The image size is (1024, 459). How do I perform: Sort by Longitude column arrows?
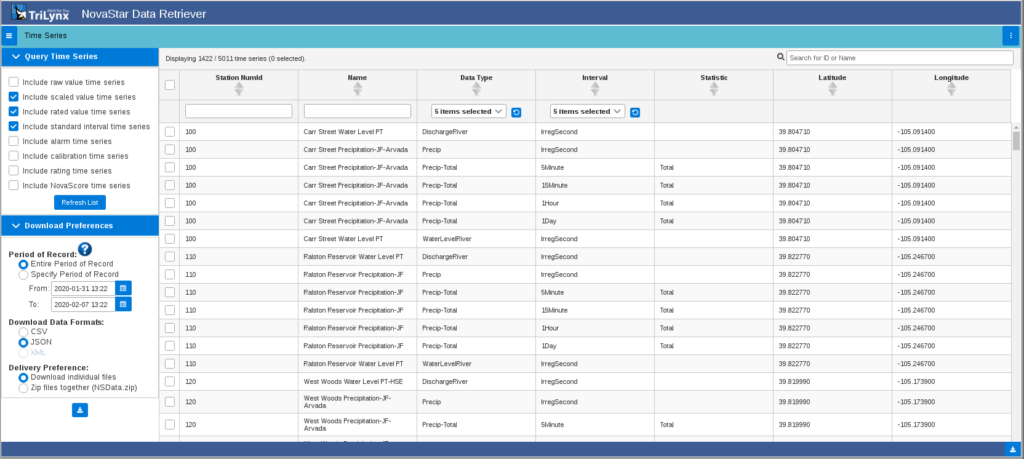[x=952, y=89]
